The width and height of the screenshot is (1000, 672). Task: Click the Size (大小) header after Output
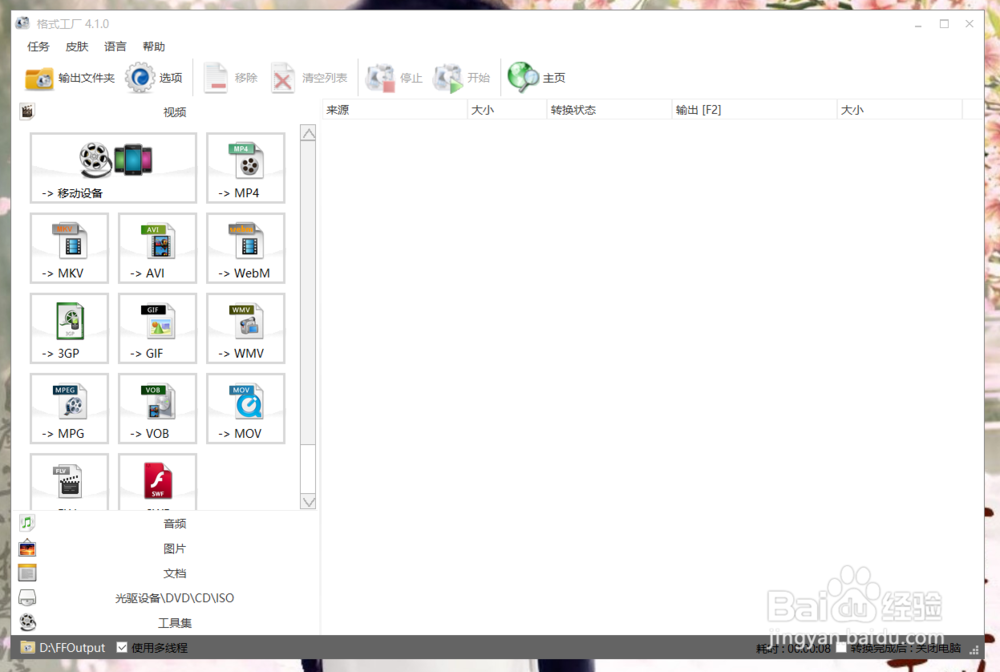coord(900,110)
